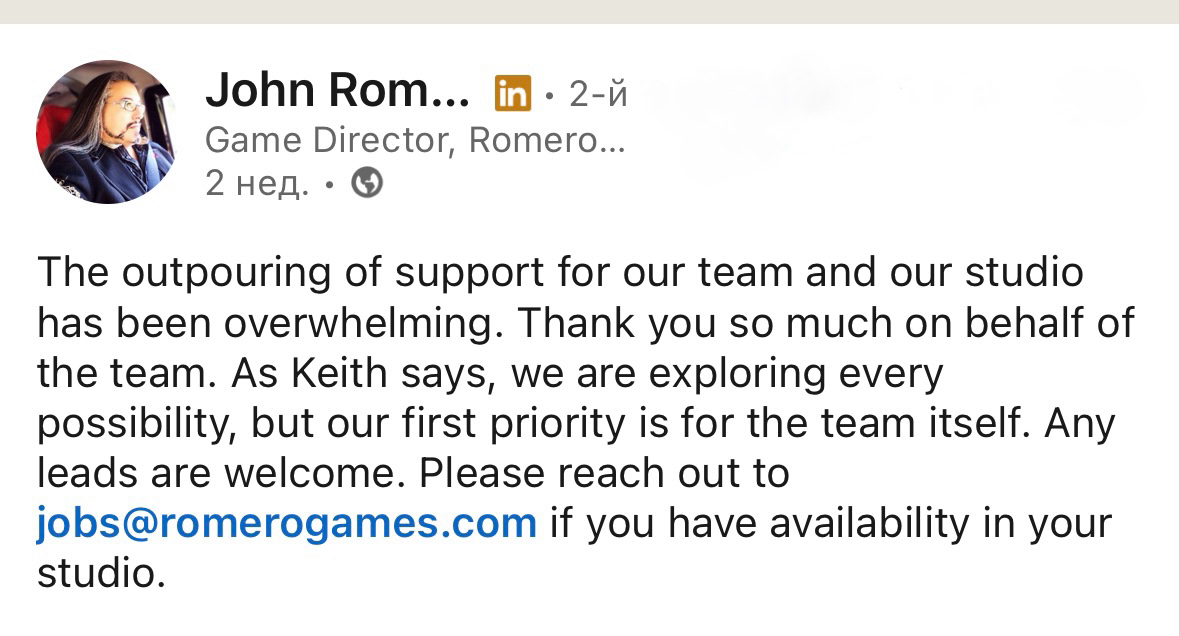Open John Romero's profile photo
Screen dimensions: 1179x636
(107, 131)
